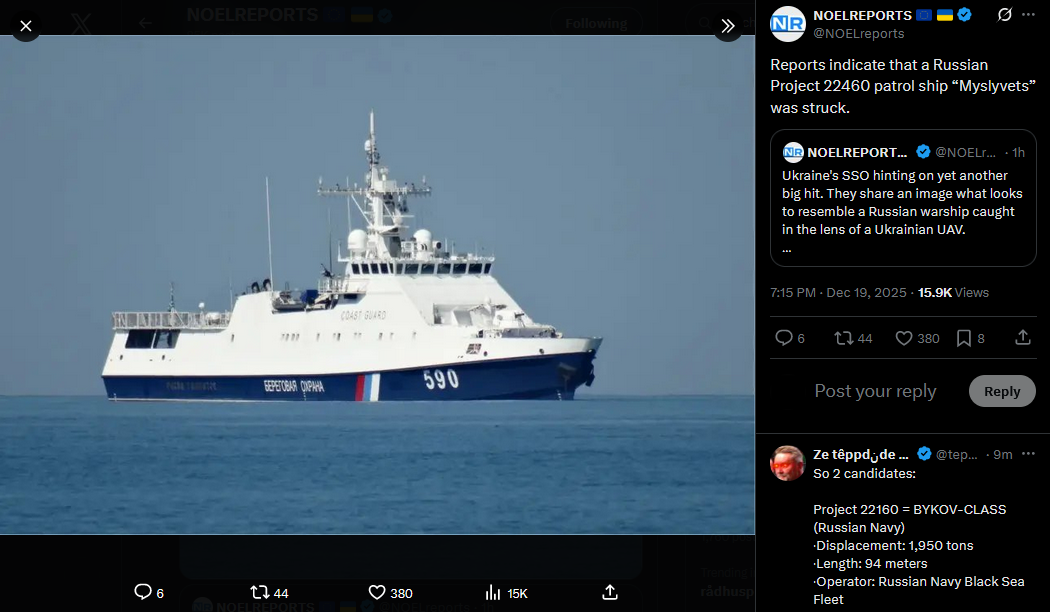This screenshot has height=612, width=1050.
Task: Repost using the sidebar retweet icon
Action: [843, 338]
